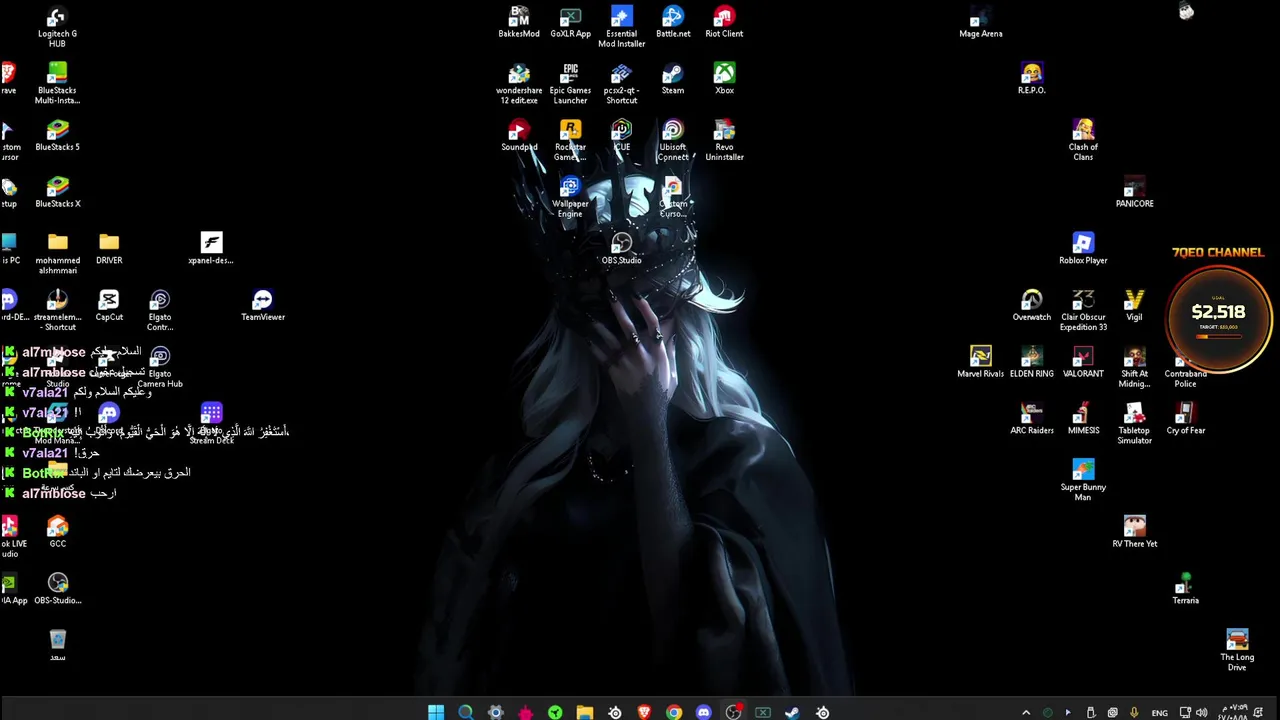Open the Riot Client desktop icon
This screenshot has height=720, width=1280.
724,22
